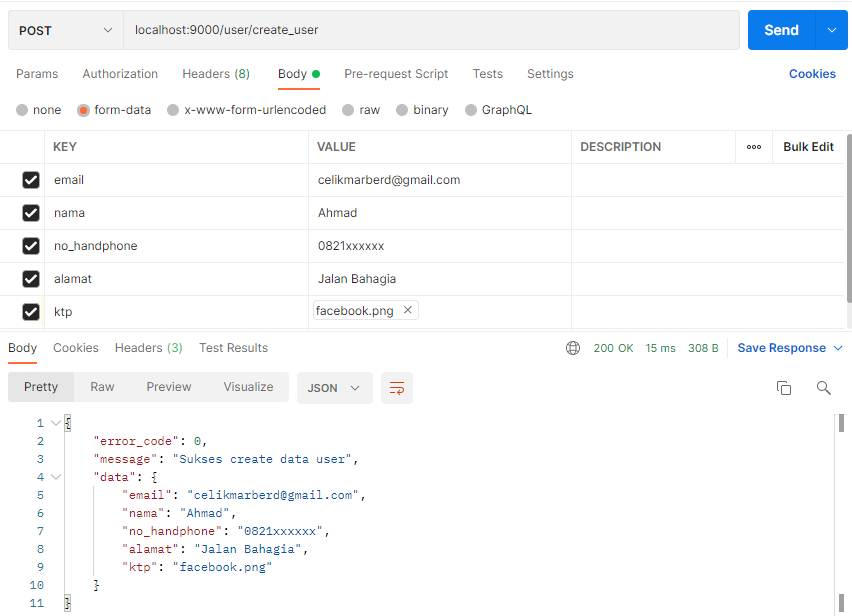Select the form-data radio button

click(x=83, y=110)
